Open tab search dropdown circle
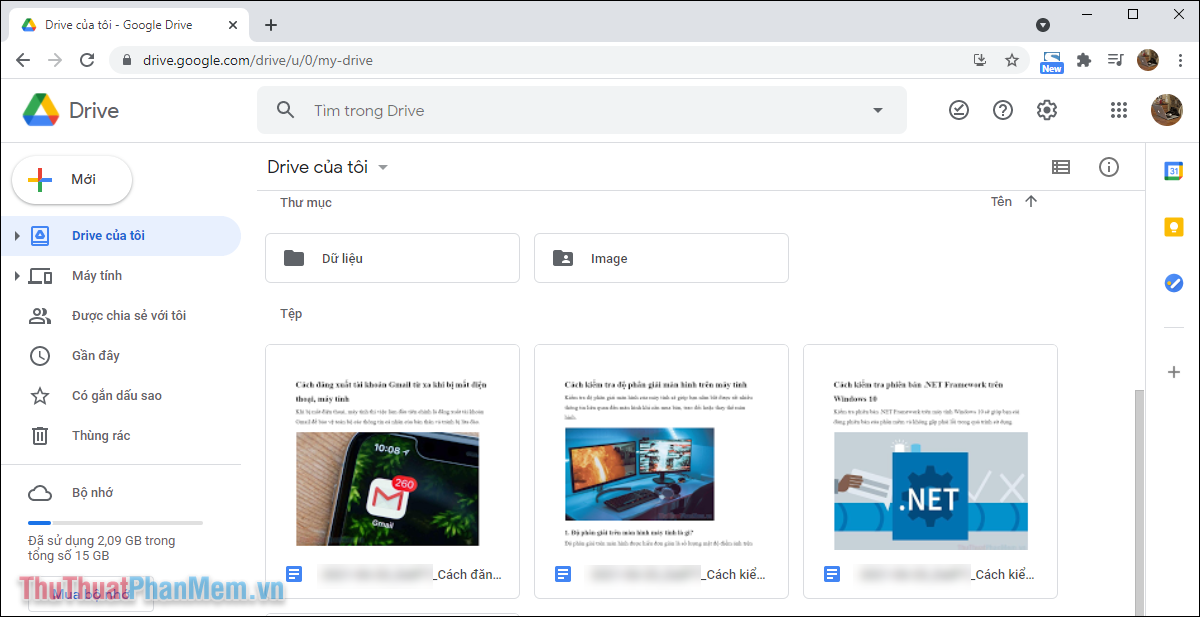The height and width of the screenshot is (617, 1200). [x=1043, y=25]
